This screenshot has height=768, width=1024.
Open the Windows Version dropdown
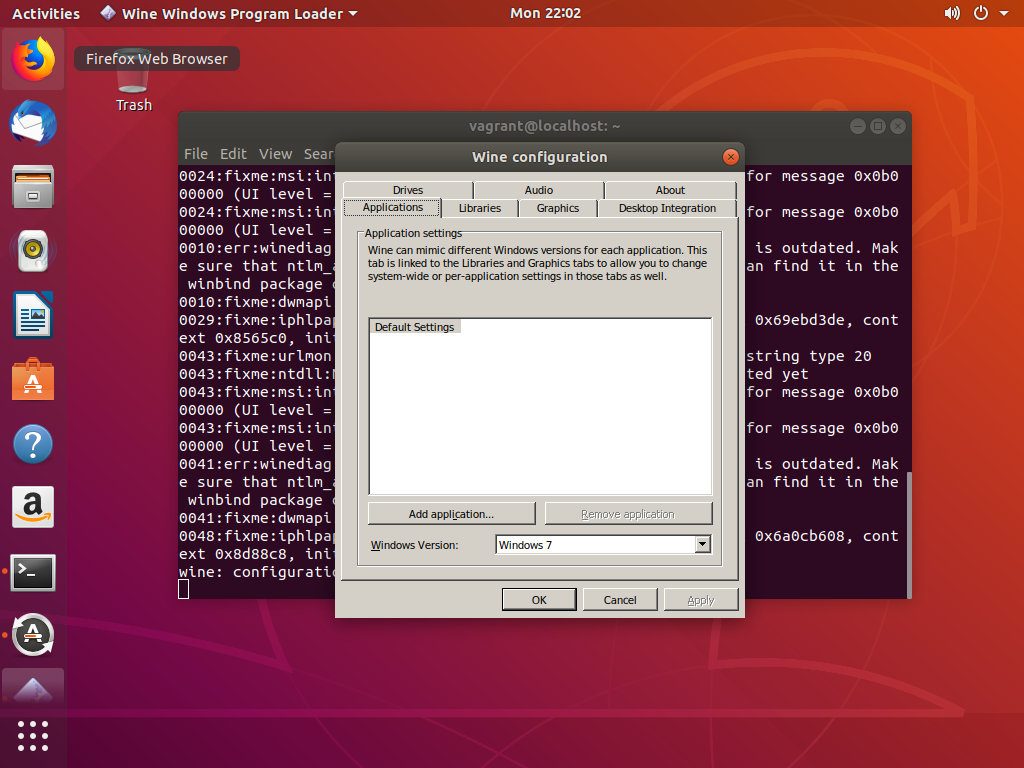[x=703, y=544]
